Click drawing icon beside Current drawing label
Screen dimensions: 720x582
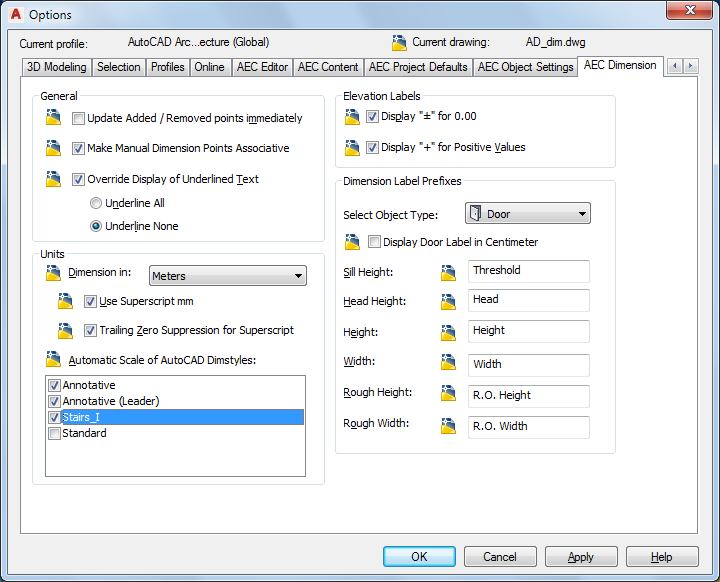point(399,43)
